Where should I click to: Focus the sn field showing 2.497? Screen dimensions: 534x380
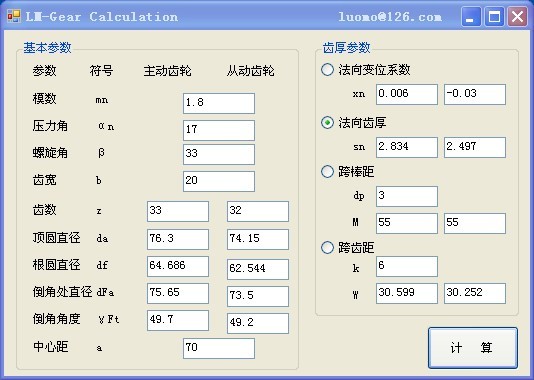475,147
